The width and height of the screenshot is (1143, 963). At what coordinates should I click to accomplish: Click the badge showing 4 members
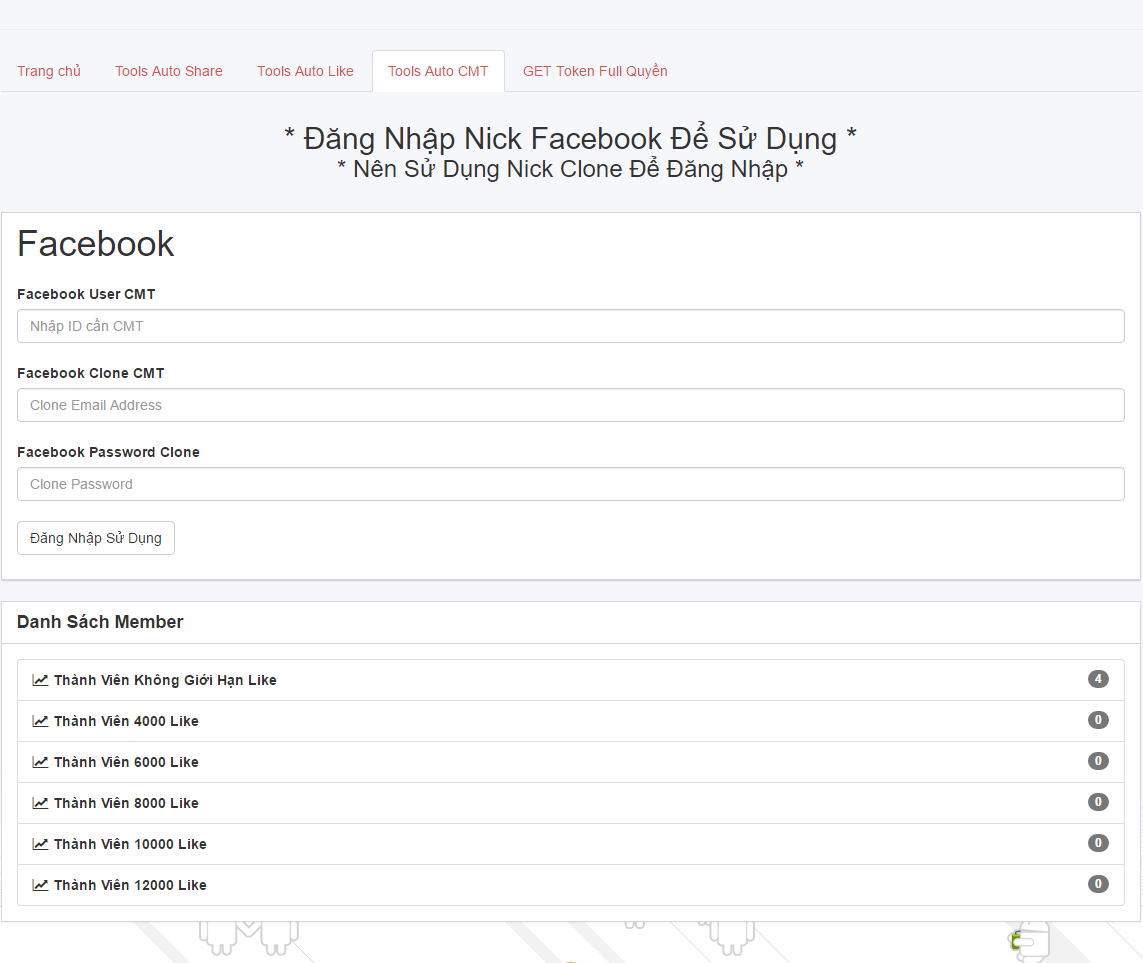pos(1098,679)
